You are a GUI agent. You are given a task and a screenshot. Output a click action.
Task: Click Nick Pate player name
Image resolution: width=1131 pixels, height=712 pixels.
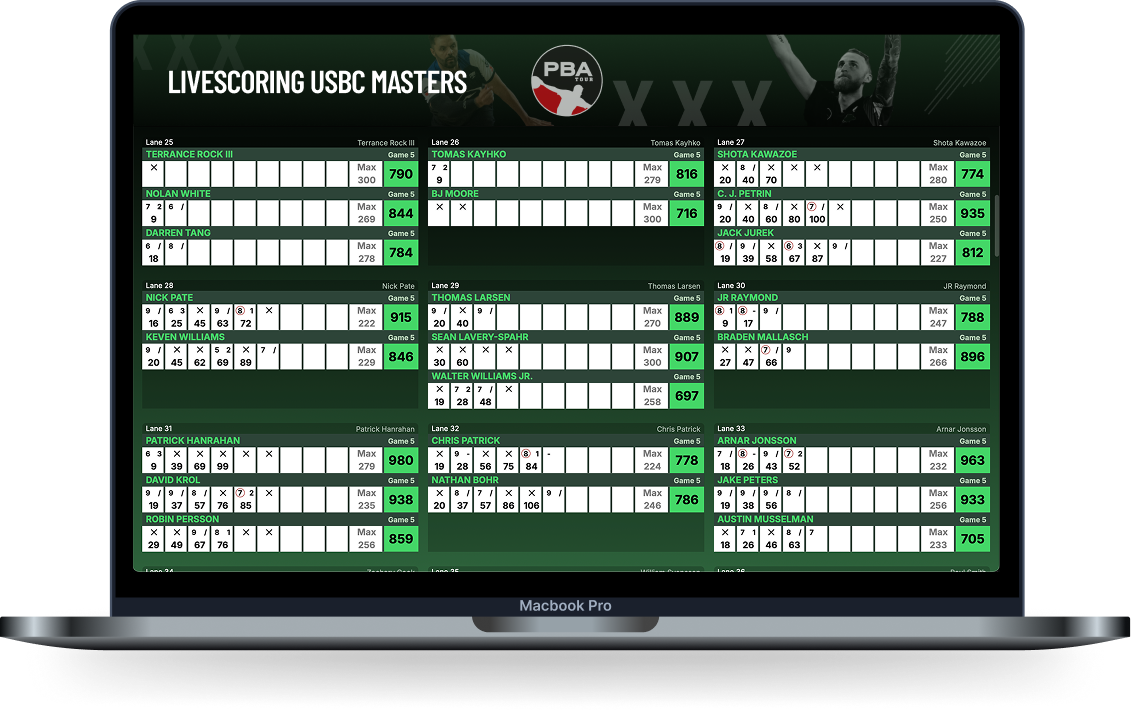169,298
